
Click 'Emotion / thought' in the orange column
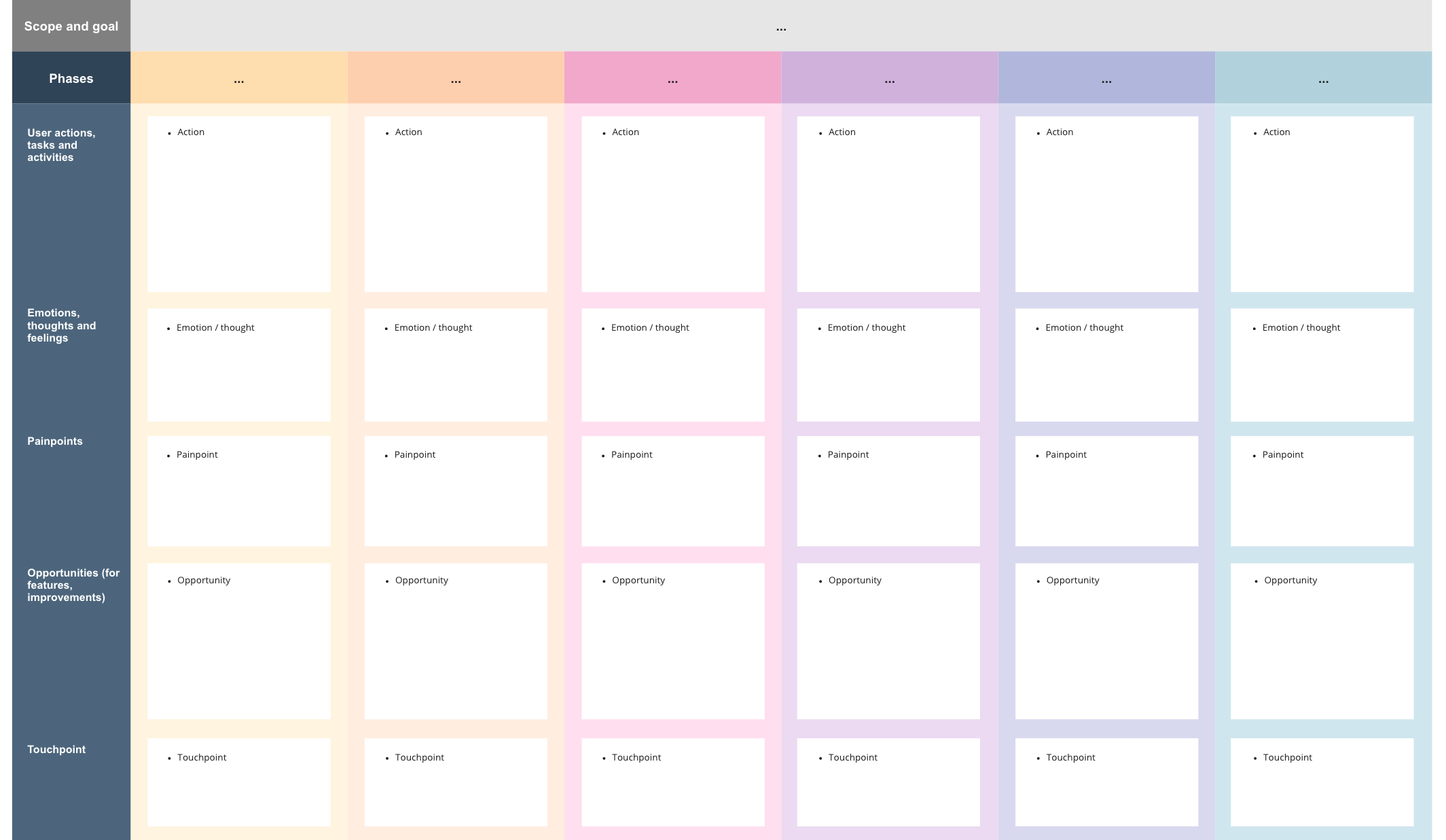coord(433,327)
